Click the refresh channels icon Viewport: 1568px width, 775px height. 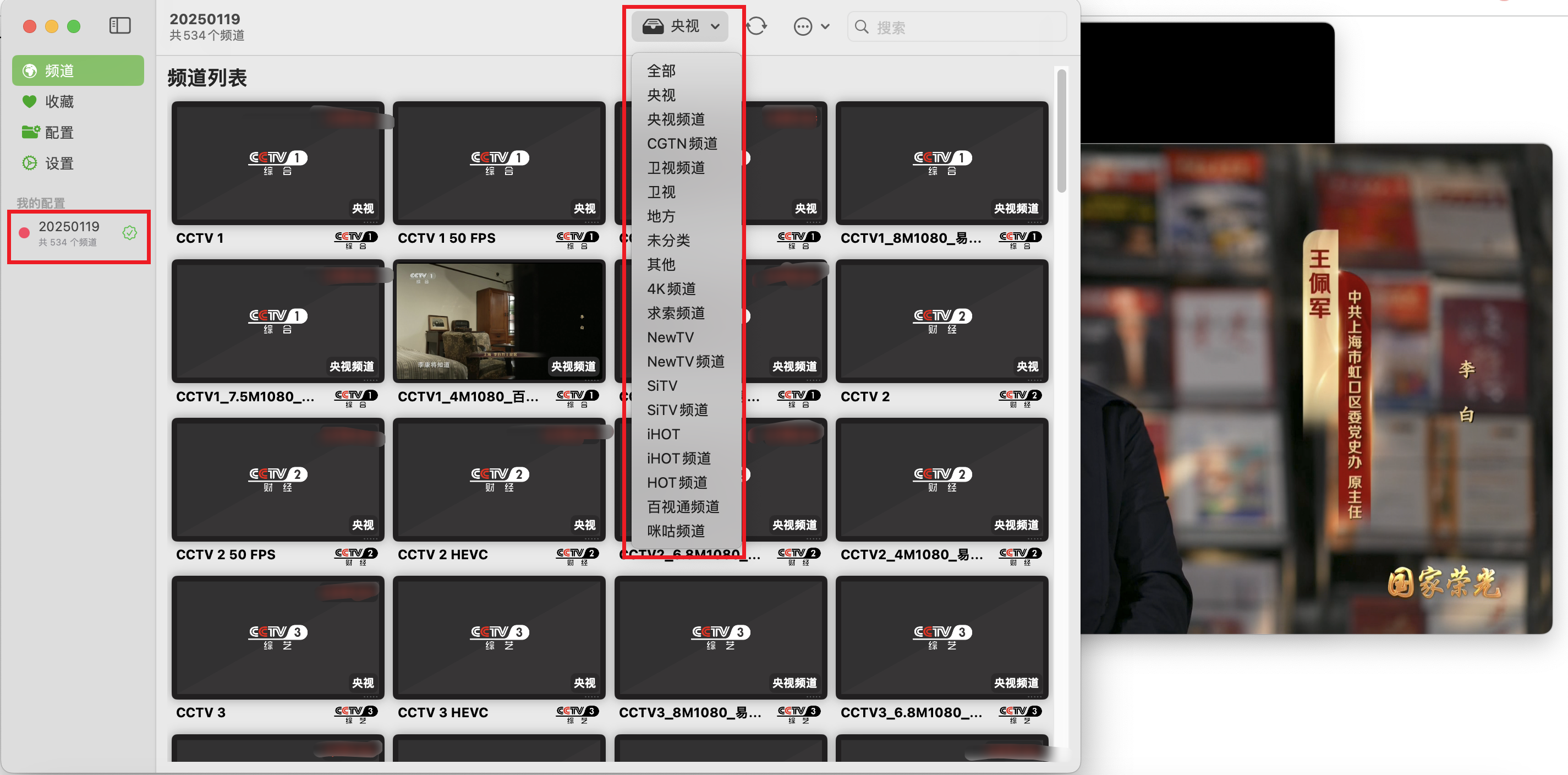click(x=756, y=26)
